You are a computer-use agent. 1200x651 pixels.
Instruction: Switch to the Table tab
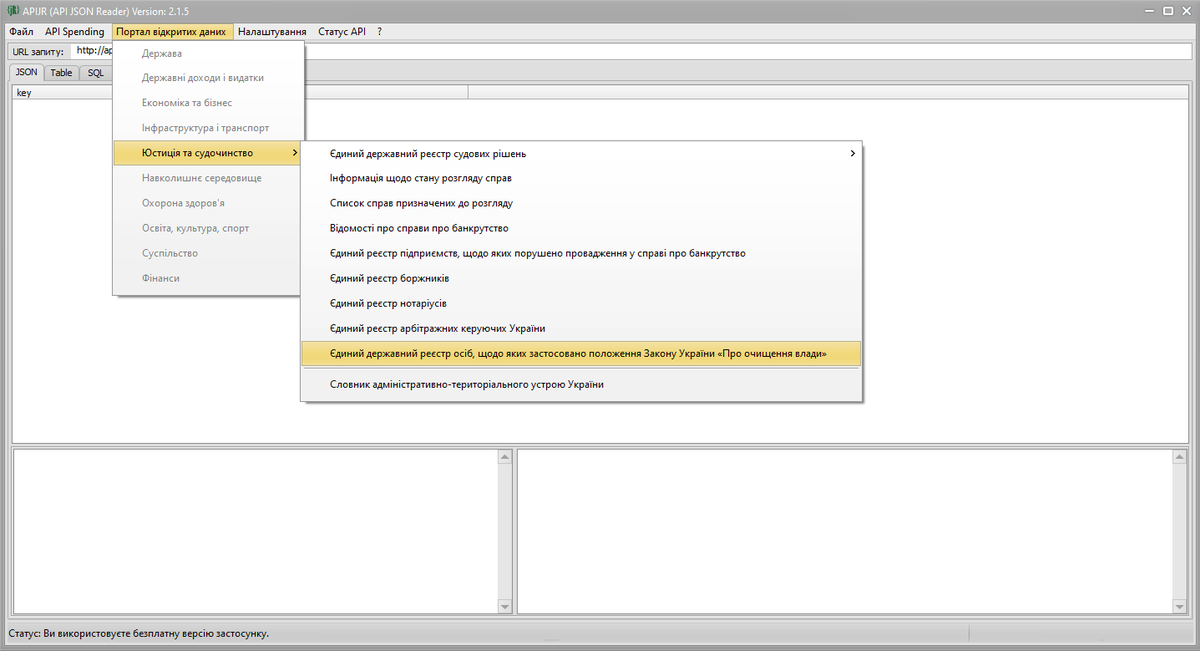pyautogui.click(x=62, y=73)
